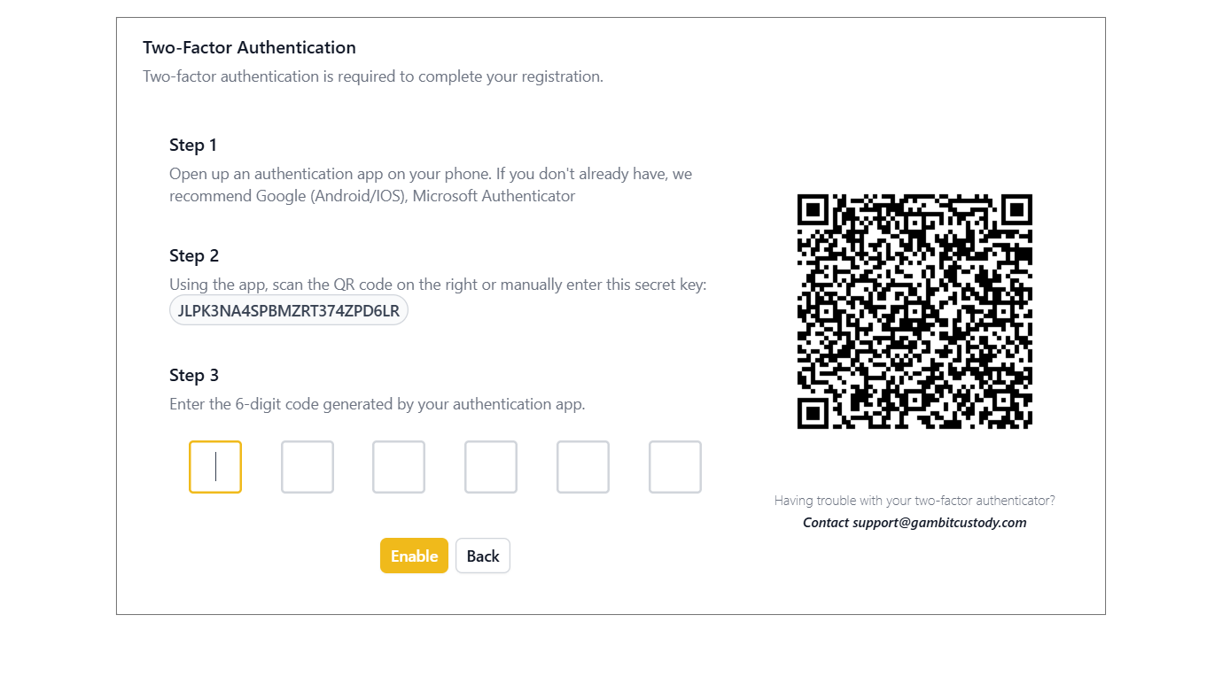
Task: Click the registration requirement subtitle text
Action: coord(373,77)
